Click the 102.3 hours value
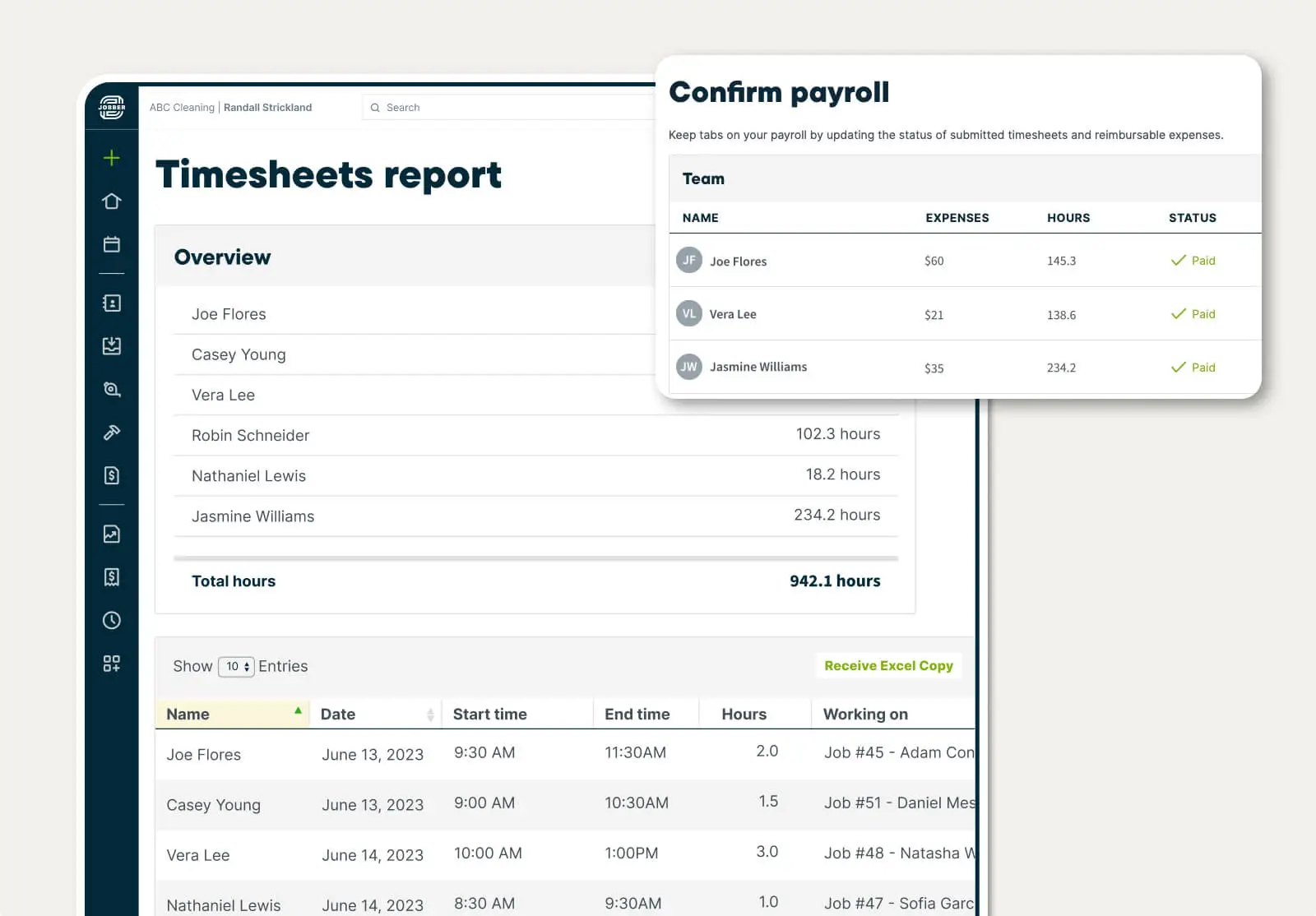 837,433
